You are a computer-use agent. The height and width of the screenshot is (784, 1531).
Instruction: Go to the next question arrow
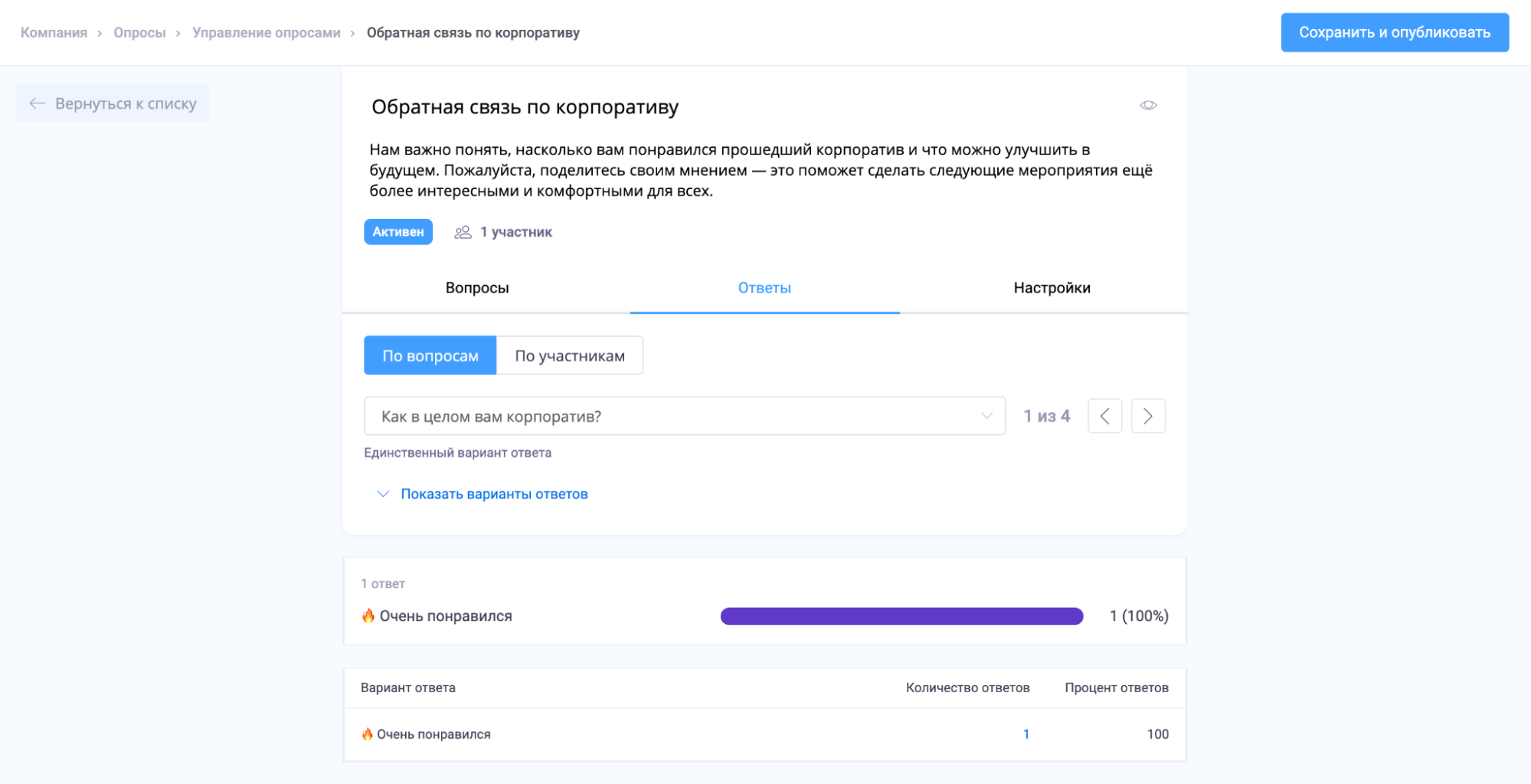1147,416
